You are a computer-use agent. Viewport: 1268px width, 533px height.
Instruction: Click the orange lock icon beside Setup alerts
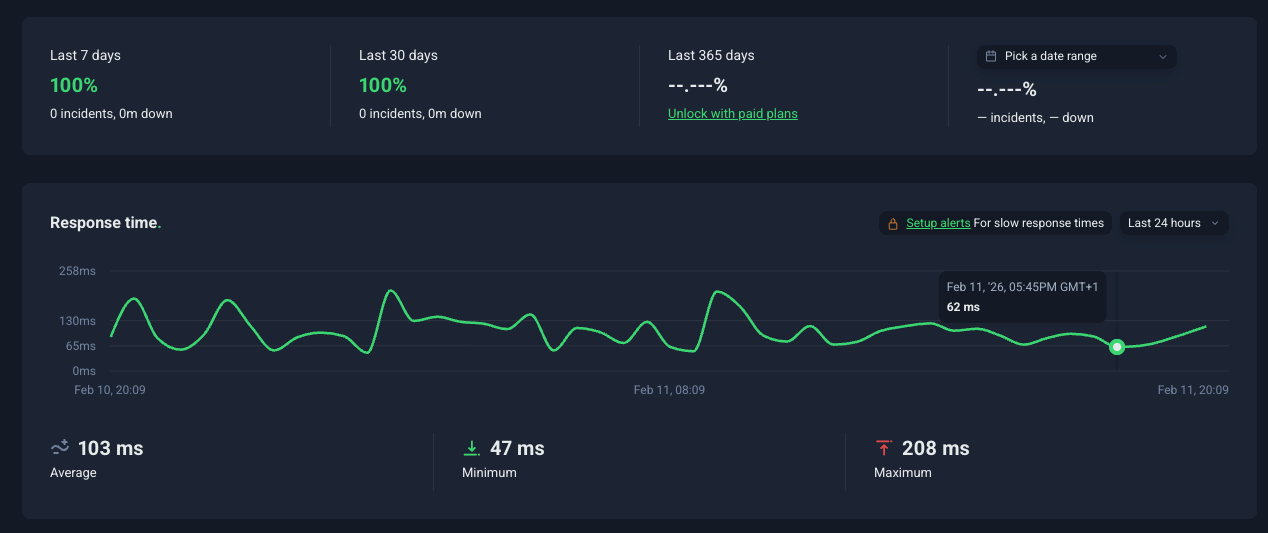893,224
